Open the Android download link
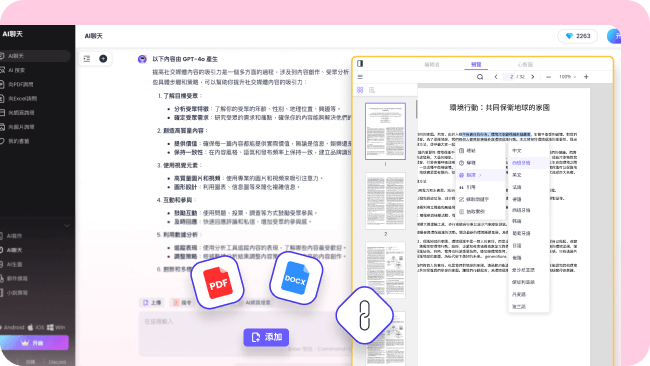 12,327
